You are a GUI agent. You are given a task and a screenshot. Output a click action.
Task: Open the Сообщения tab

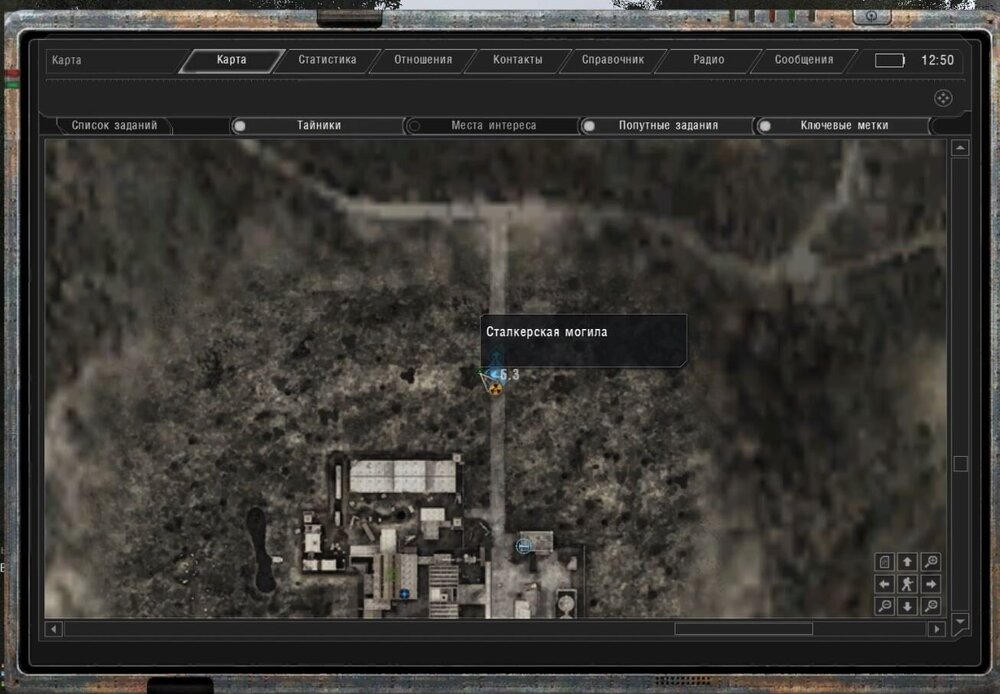[x=804, y=60]
